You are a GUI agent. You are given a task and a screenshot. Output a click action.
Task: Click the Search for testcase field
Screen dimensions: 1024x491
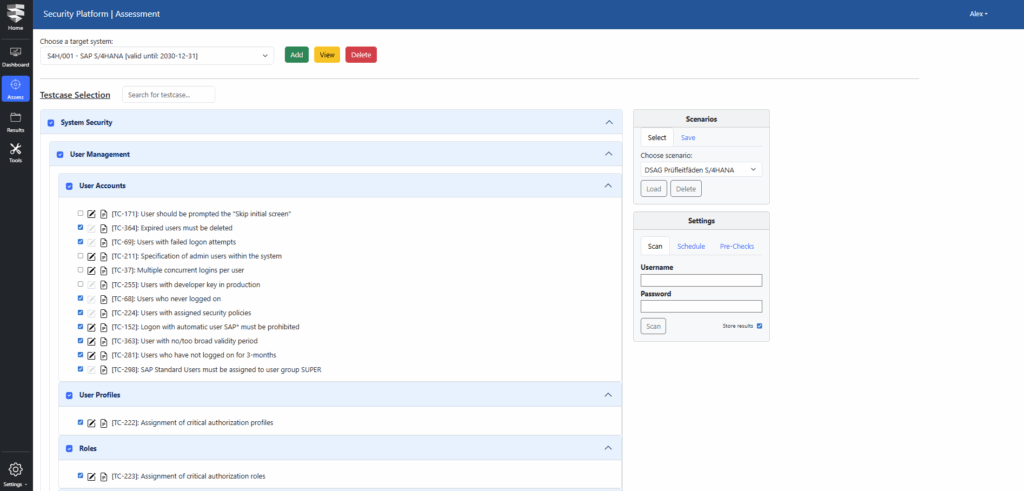(x=168, y=94)
